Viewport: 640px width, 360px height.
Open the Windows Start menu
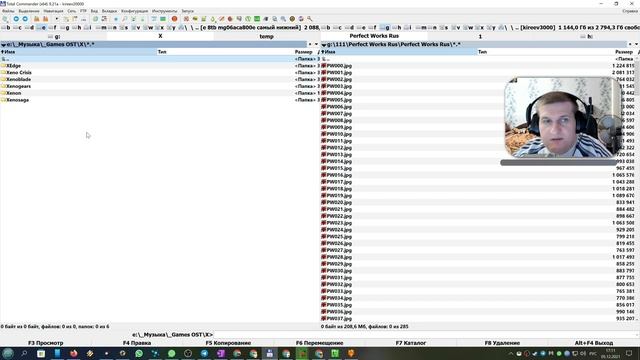(8, 353)
